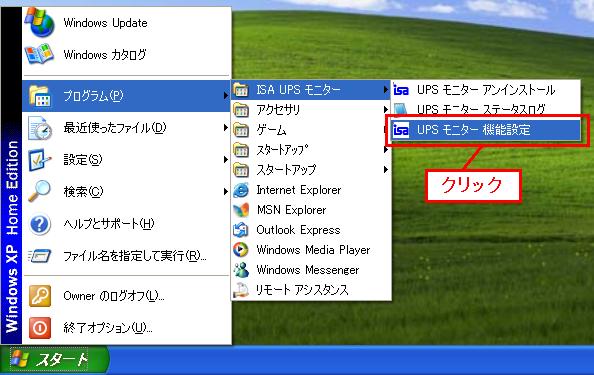The image size is (594, 375).
Task: Open UPS モニター ステータスログ entry
Action: point(486,110)
